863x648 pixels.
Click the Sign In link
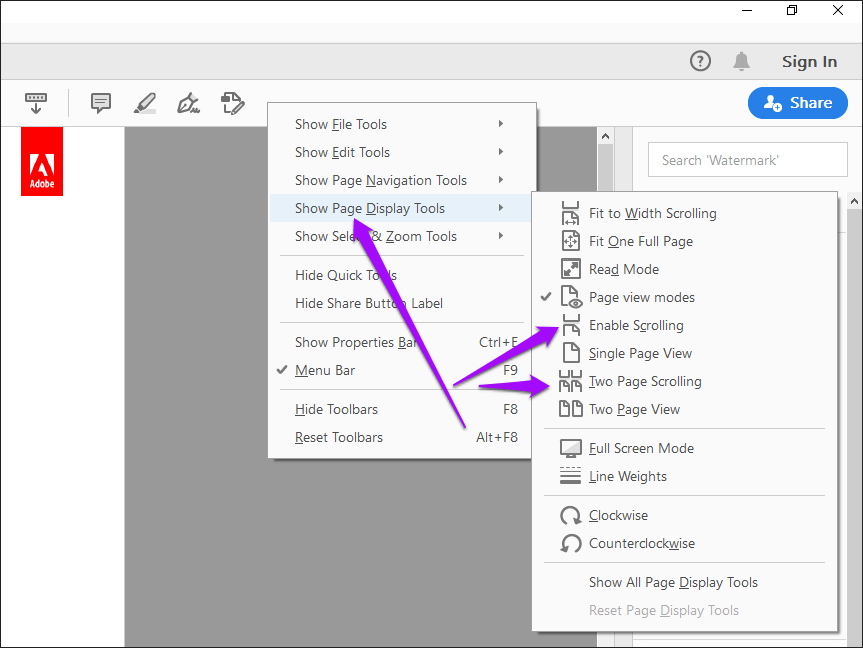(809, 61)
